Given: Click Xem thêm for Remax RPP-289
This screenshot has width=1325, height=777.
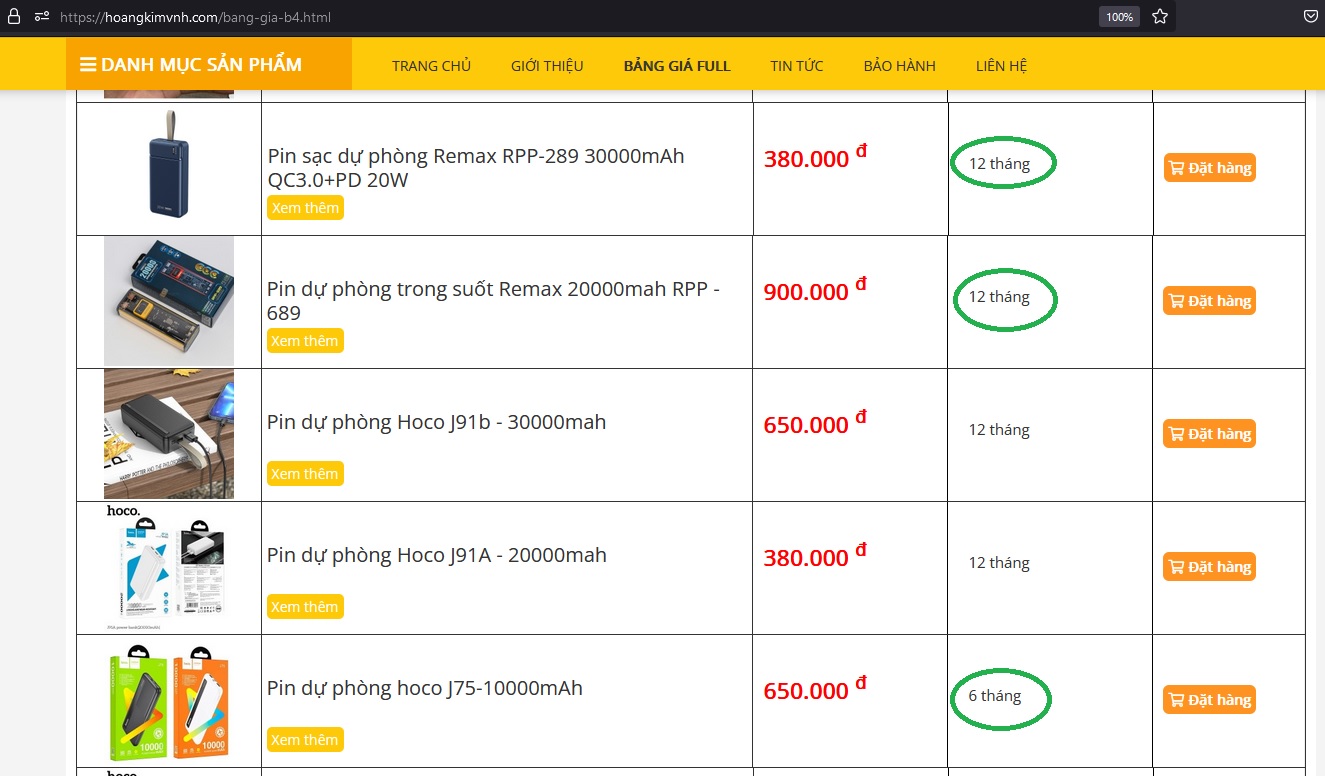Looking at the screenshot, I should 305,208.
